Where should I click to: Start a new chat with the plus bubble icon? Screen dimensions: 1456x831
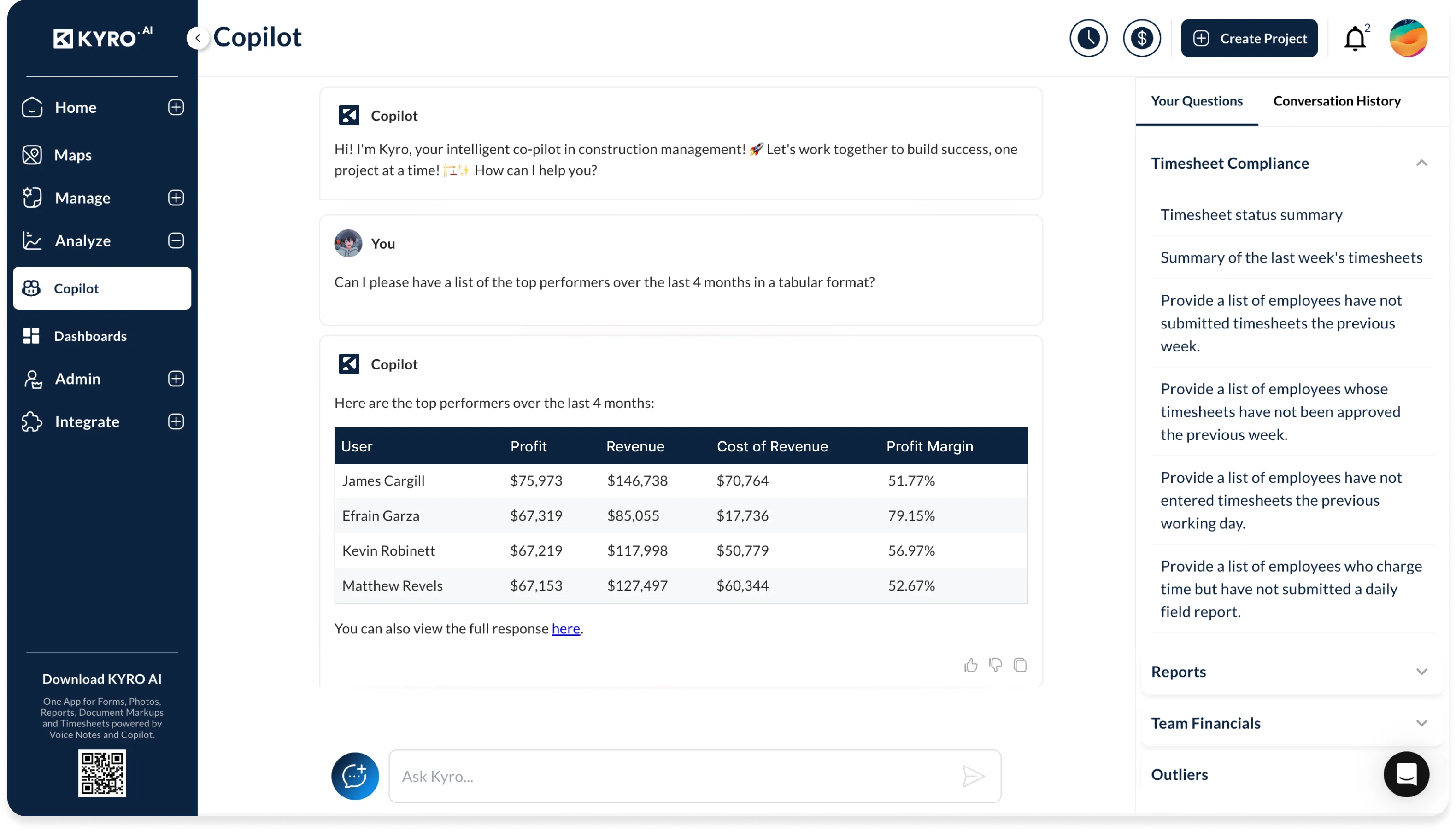355,776
